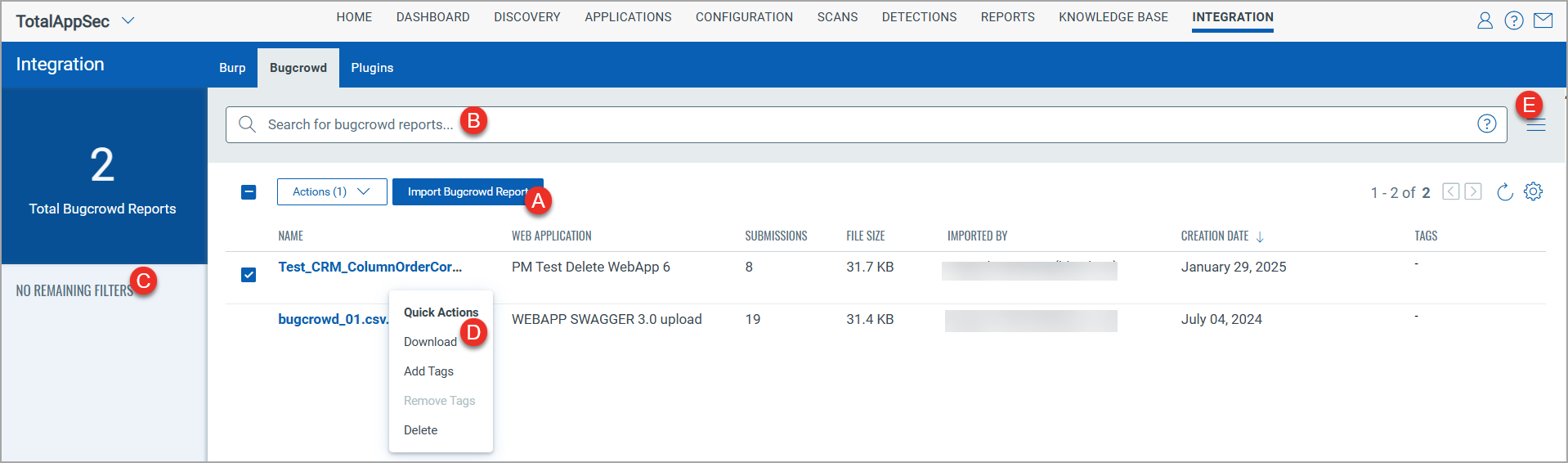This screenshot has width=1568, height=463.
Task: Click Import Bugcrowd Report button
Action: (468, 191)
